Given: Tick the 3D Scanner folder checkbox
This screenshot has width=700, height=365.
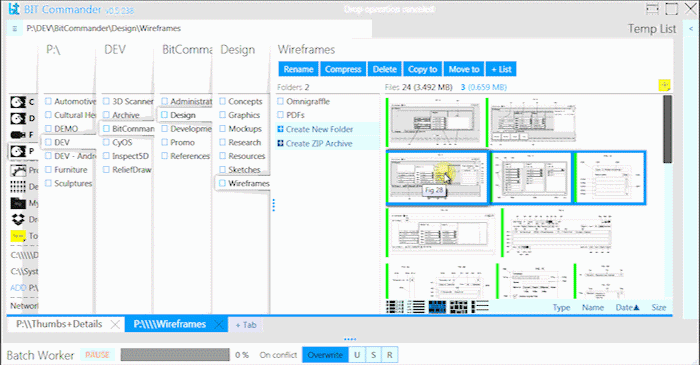Looking at the screenshot, I should pyautogui.click(x=106, y=101).
